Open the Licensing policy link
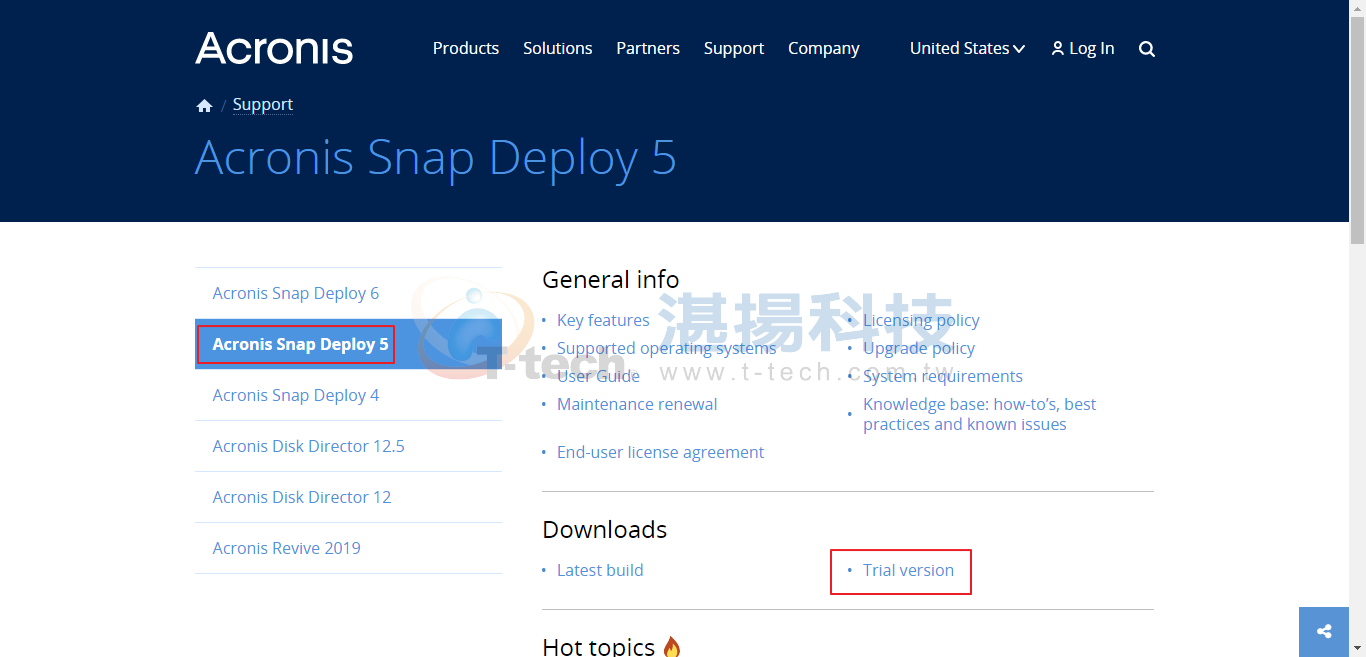 [x=921, y=320]
